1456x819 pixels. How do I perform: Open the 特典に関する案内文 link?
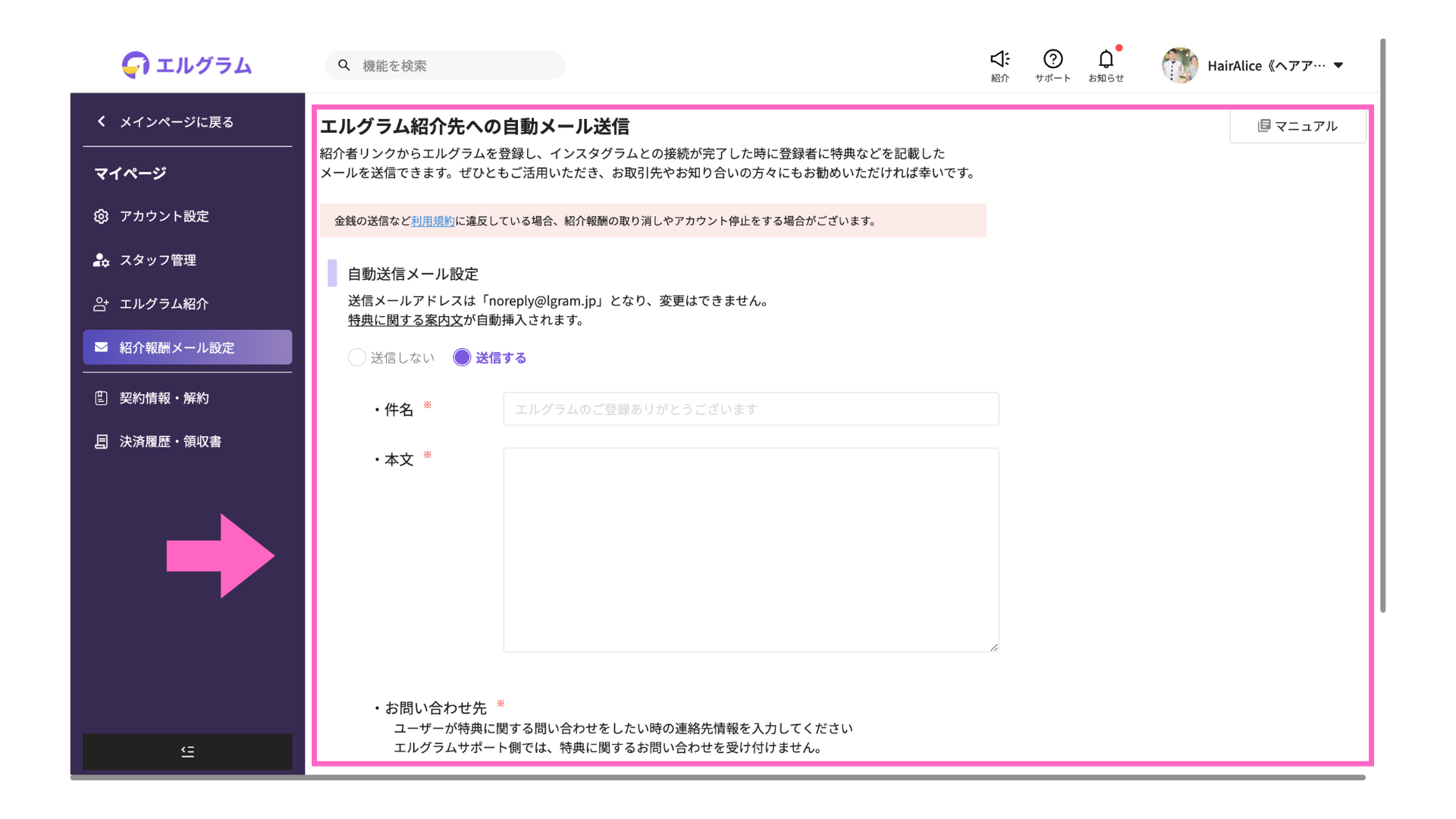pos(406,320)
